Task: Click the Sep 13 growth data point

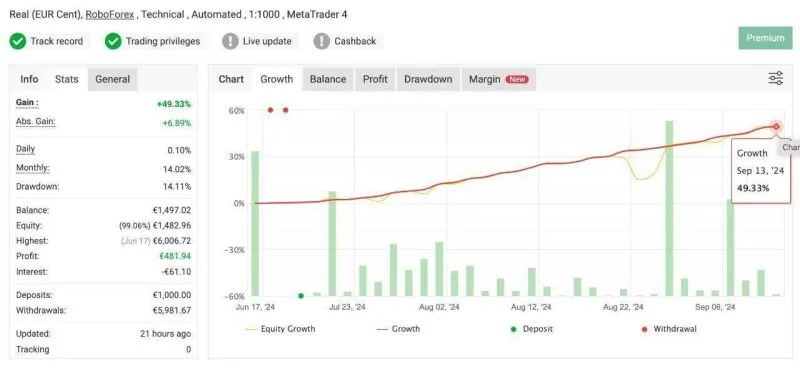Action: 776,127
